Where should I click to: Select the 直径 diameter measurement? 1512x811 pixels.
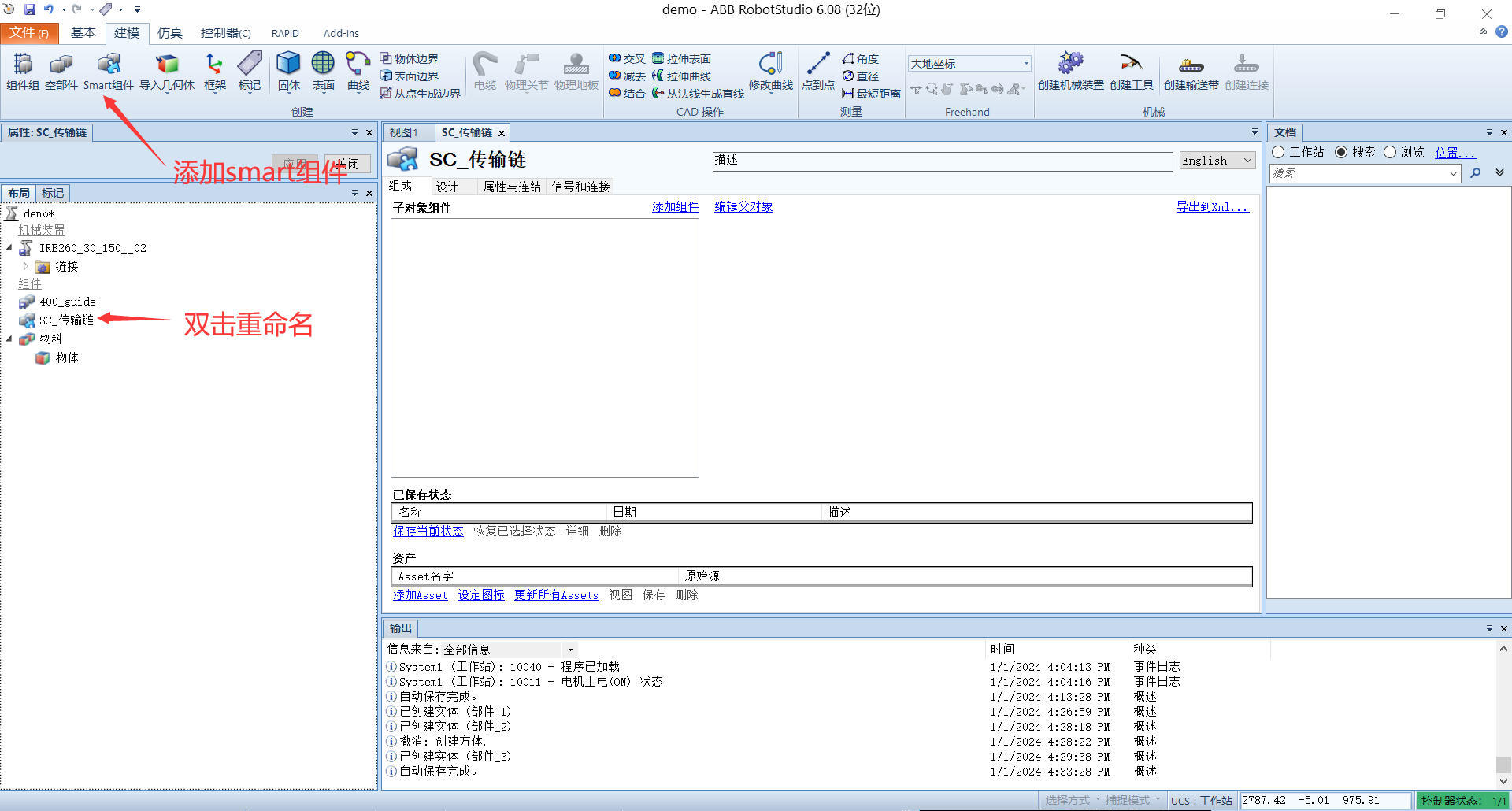(861, 76)
